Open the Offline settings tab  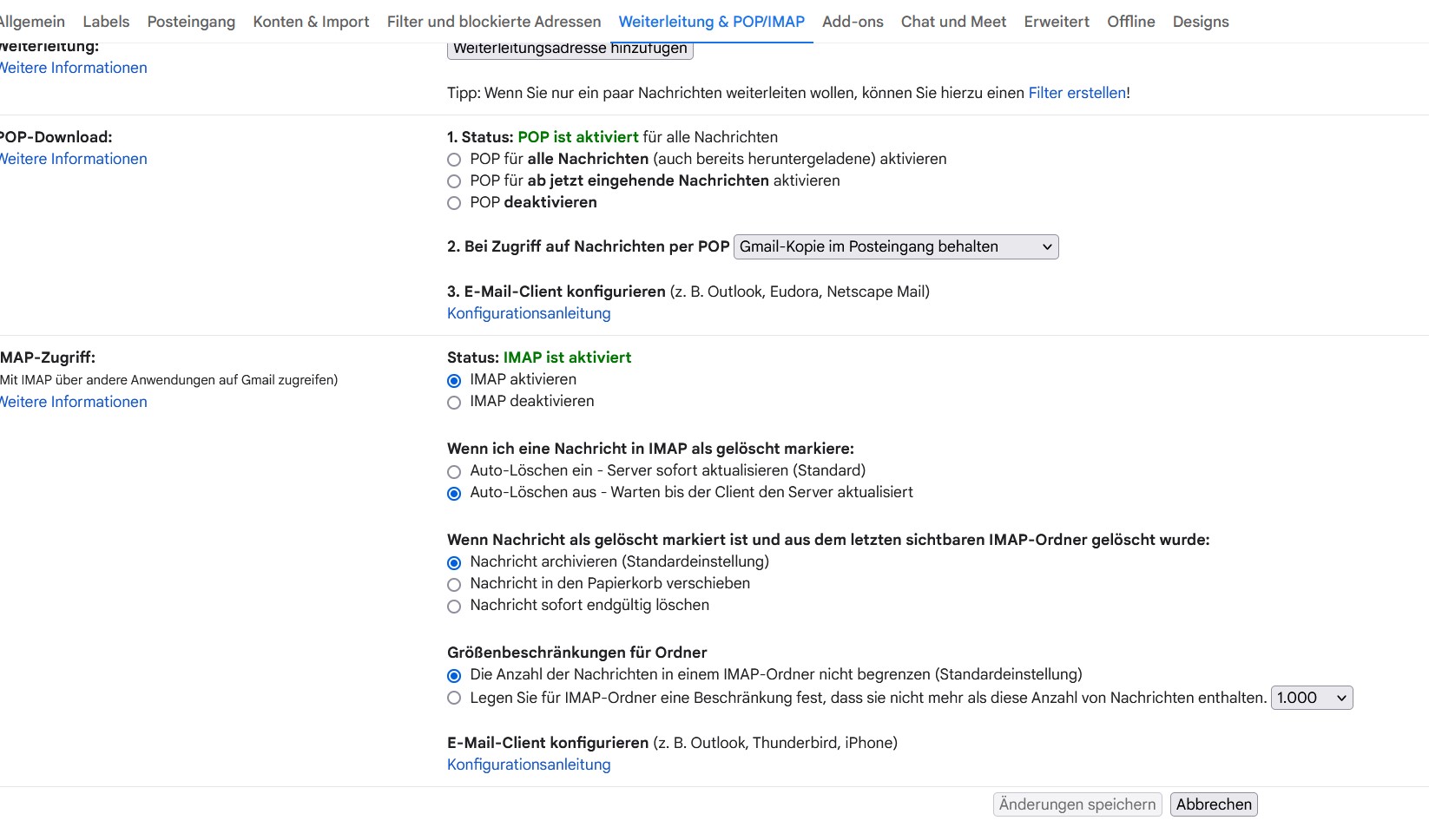click(1131, 22)
